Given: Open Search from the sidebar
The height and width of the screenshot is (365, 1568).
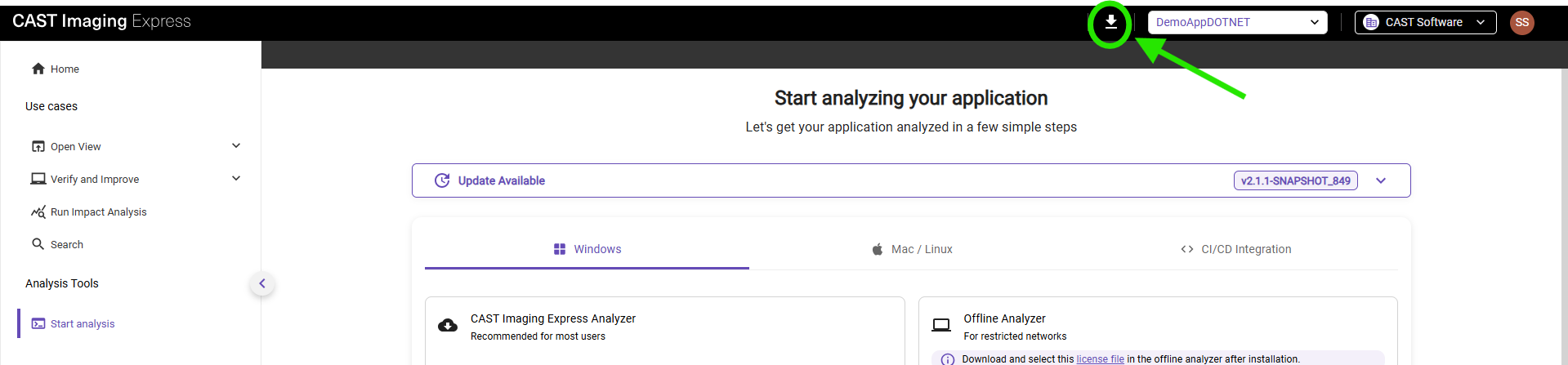Looking at the screenshot, I should point(66,245).
